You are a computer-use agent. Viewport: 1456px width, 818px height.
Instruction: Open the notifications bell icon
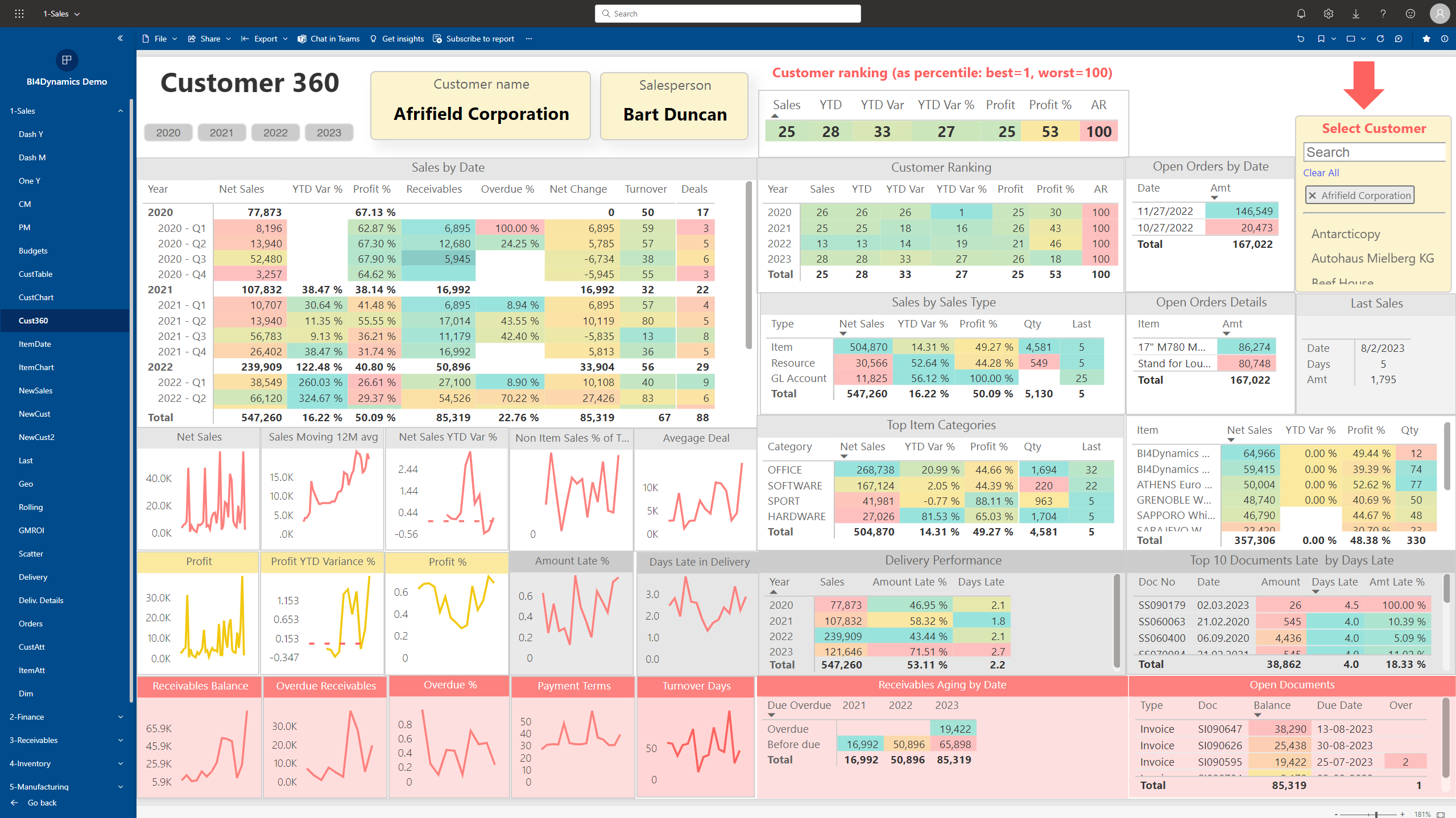point(1301,14)
